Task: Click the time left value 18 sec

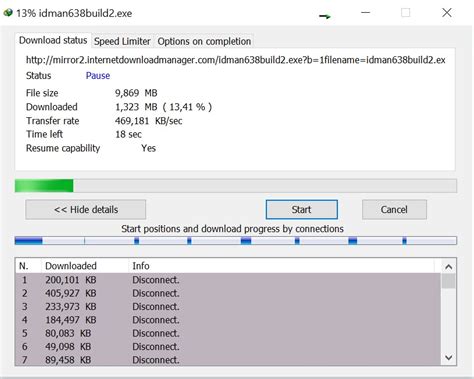Action: point(128,134)
